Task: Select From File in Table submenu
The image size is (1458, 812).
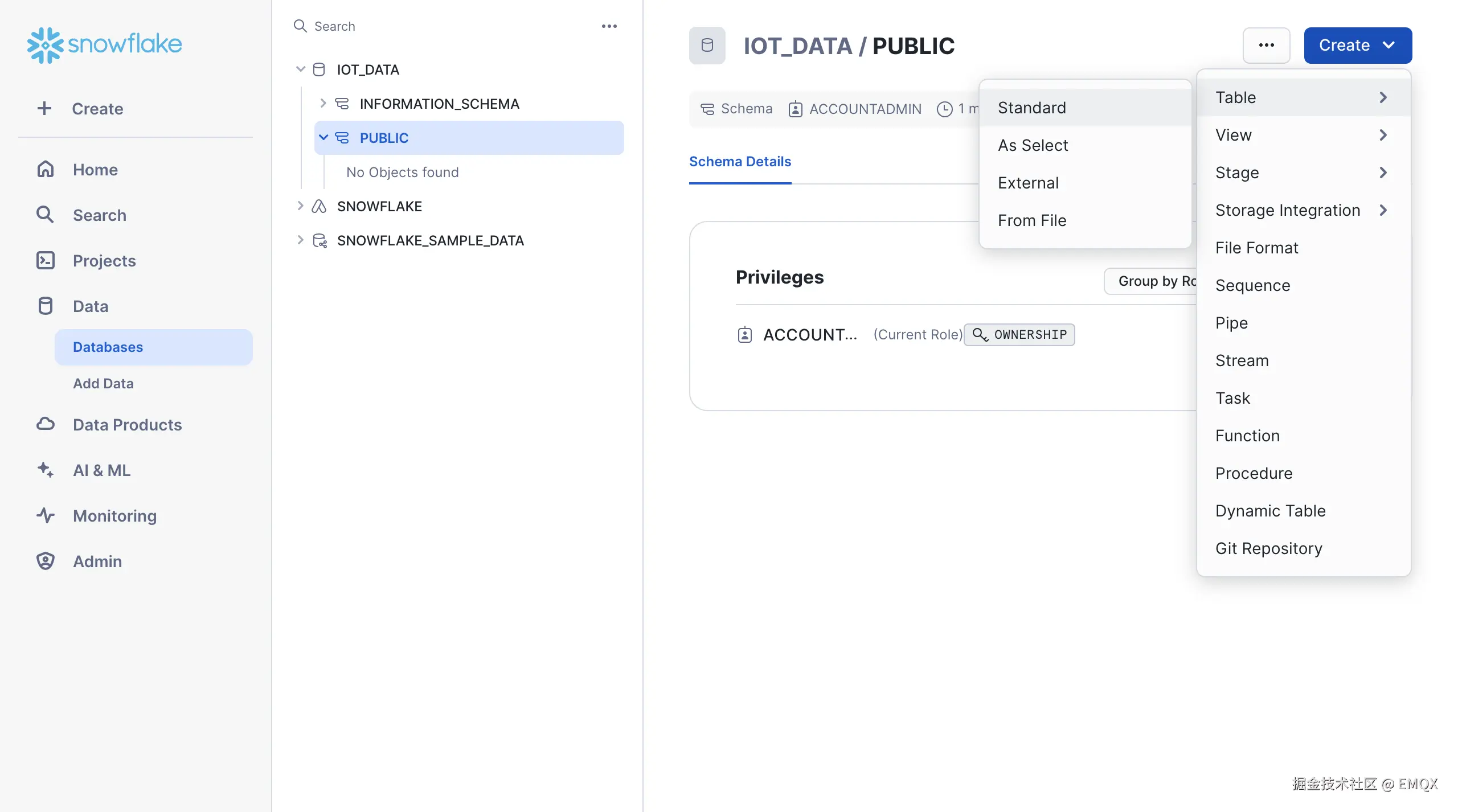Action: tap(1031, 220)
